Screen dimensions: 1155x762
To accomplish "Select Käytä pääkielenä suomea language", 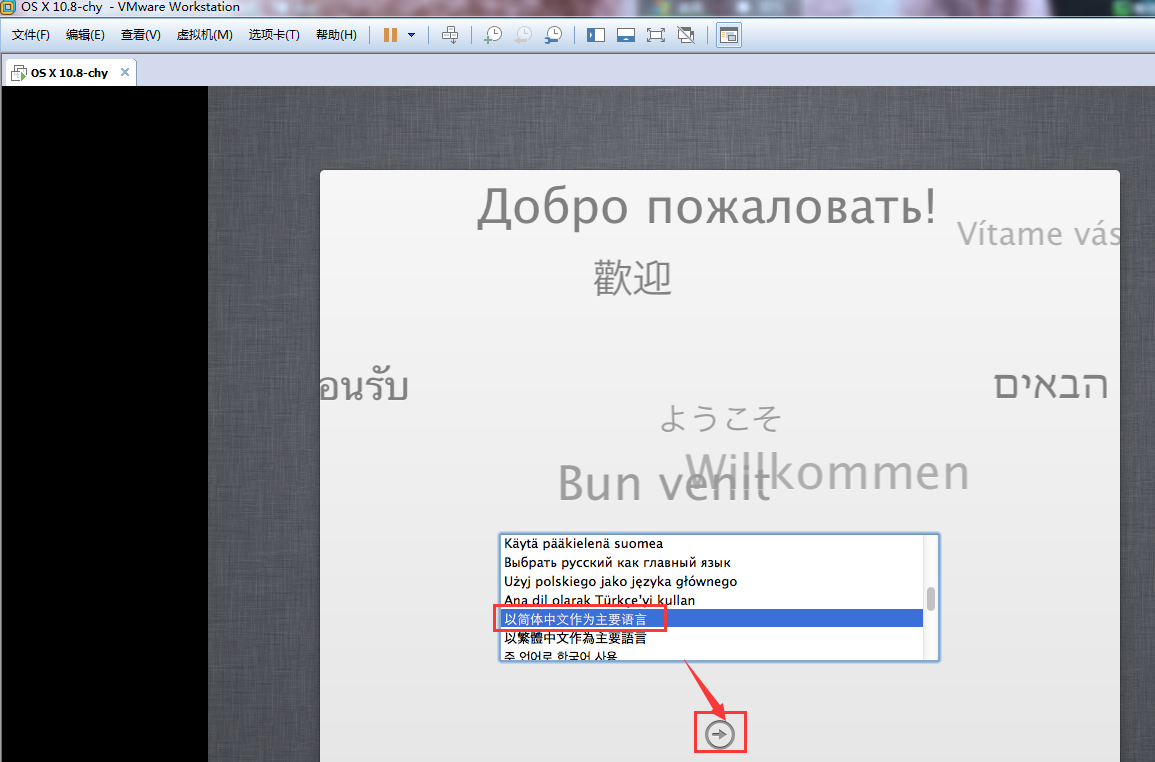I will click(711, 544).
